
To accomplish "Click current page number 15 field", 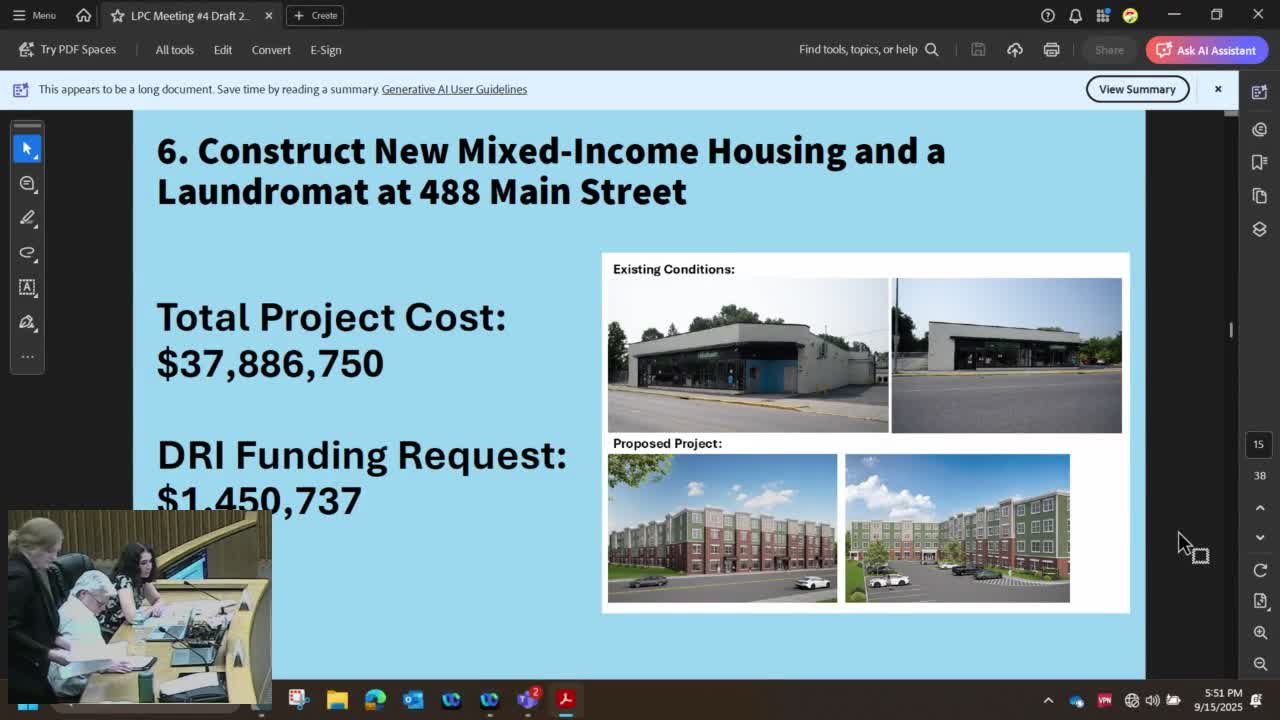I will (x=1259, y=444).
